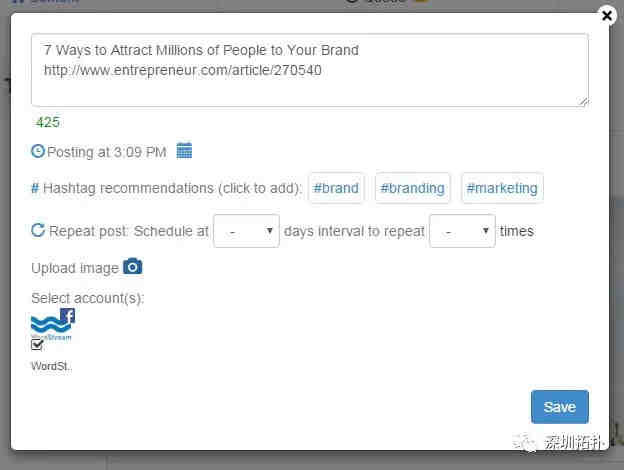Add the #marketing hashtag
Screen dimensions: 624x470
coord(502,188)
